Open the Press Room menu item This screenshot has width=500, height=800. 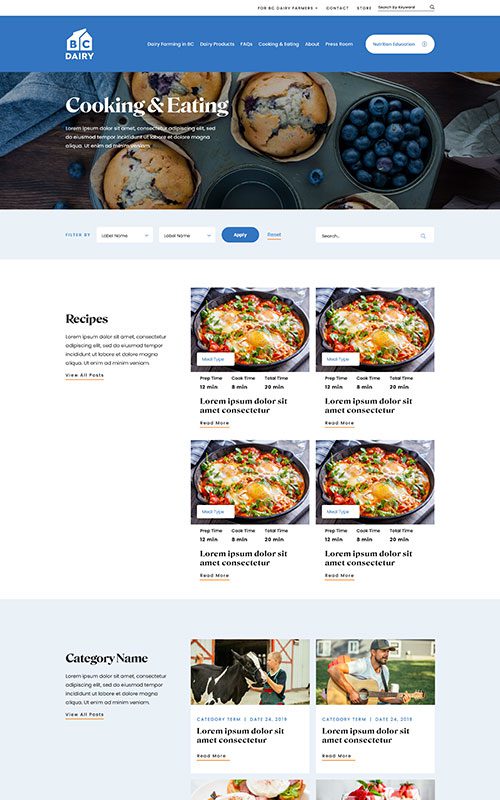point(339,44)
